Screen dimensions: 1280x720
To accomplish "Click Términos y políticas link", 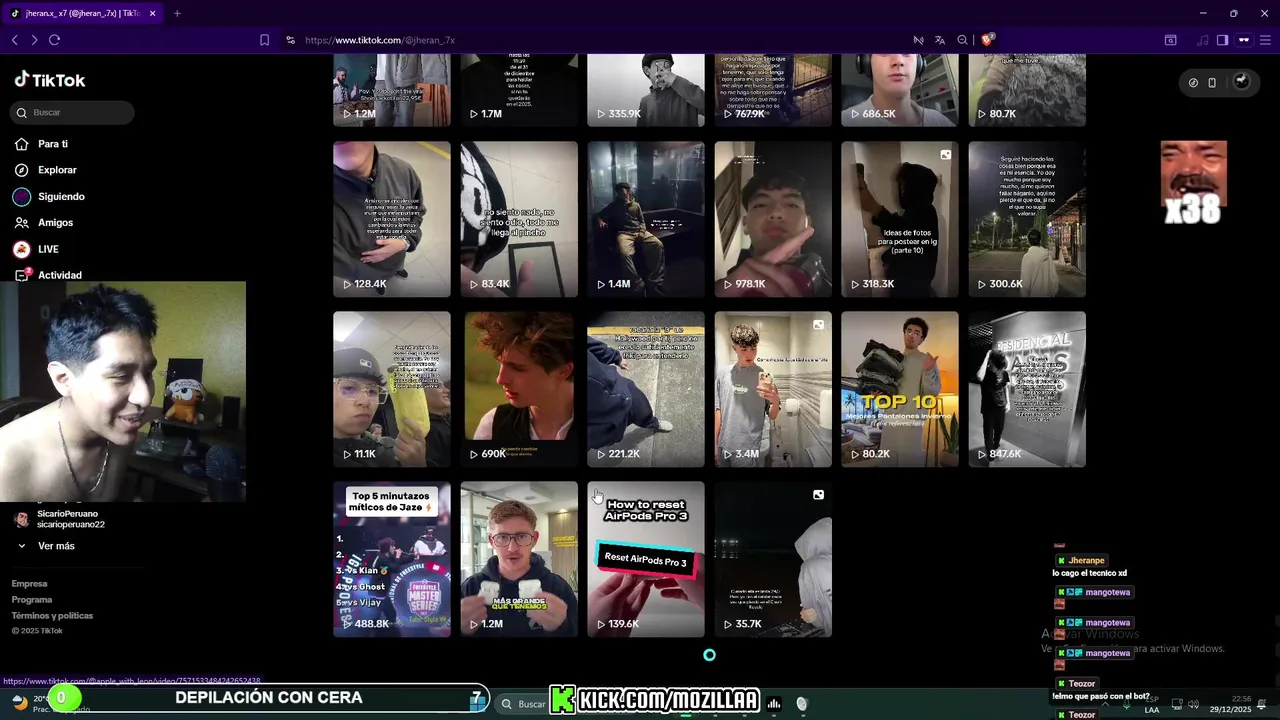I will tap(52, 615).
